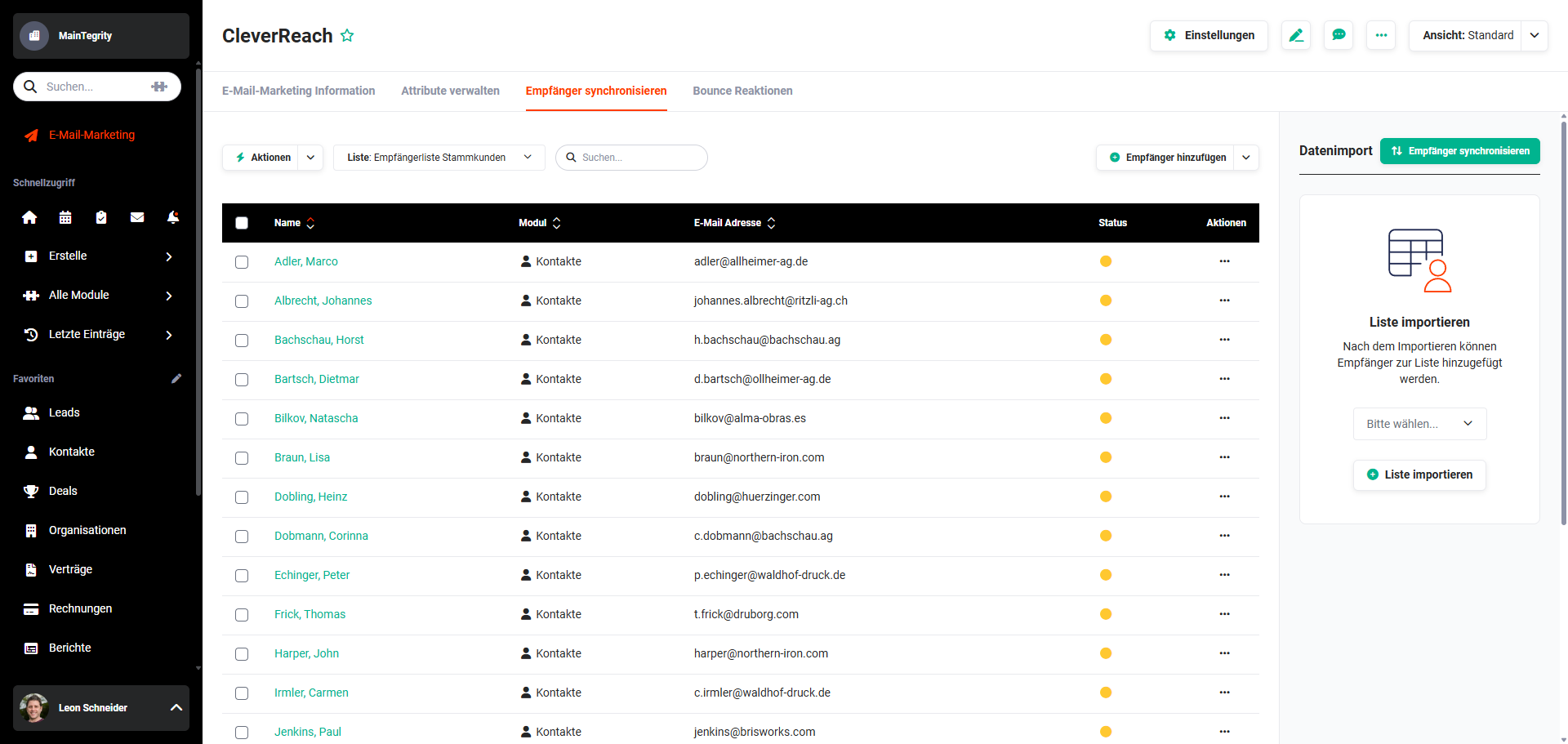Open row actions for Braun, Lisa
Viewport: 1568px width, 744px height.
click(x=1224, y=457)
